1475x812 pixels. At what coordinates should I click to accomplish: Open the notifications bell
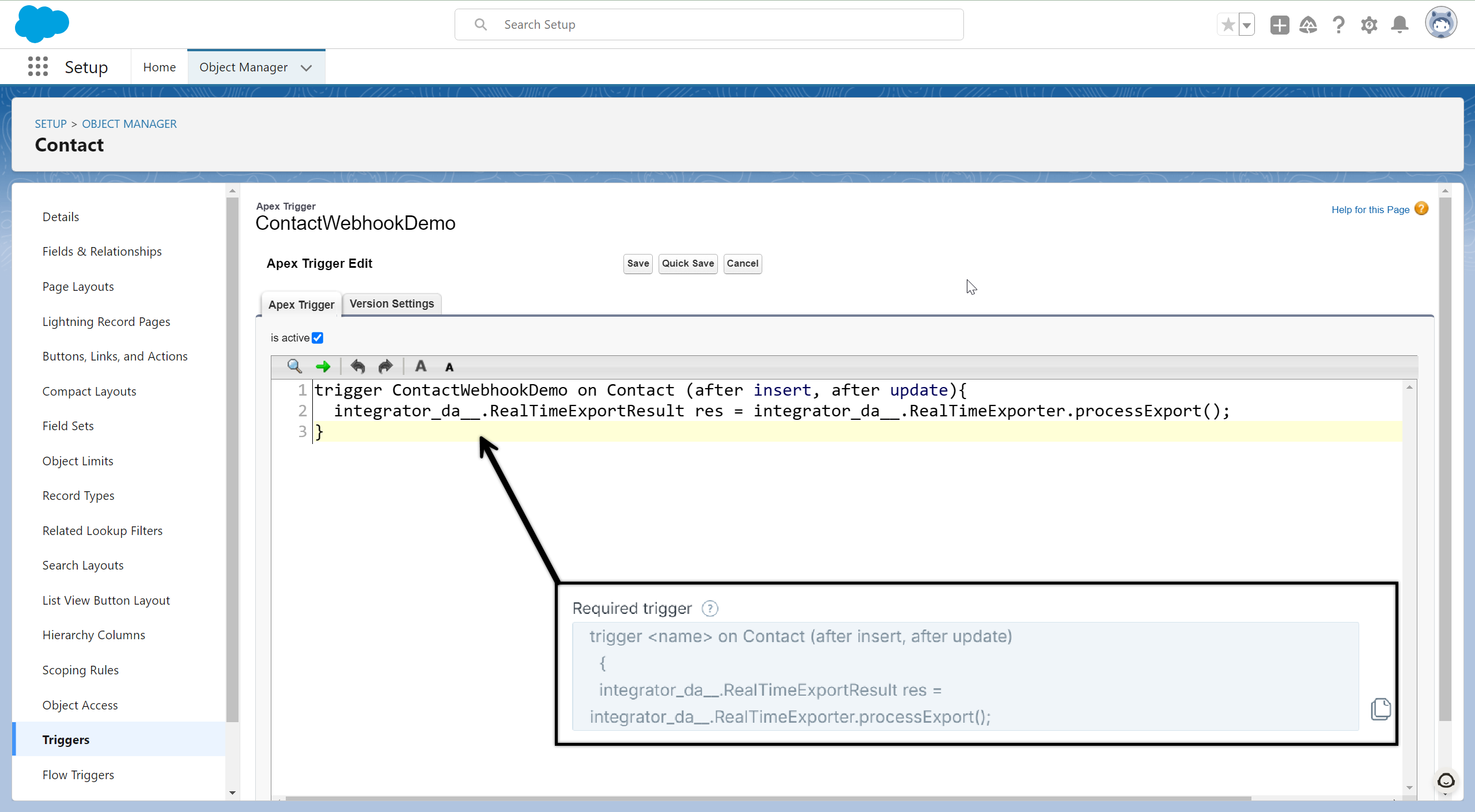pos(1400,25)
